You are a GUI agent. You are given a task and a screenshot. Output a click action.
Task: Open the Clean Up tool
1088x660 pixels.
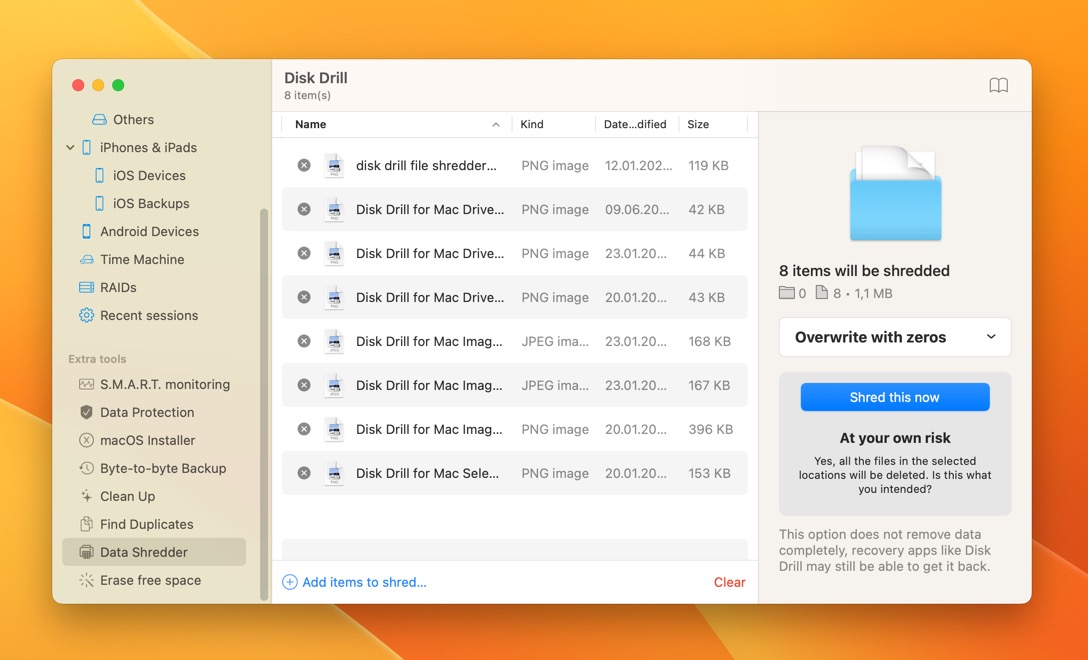117,496
